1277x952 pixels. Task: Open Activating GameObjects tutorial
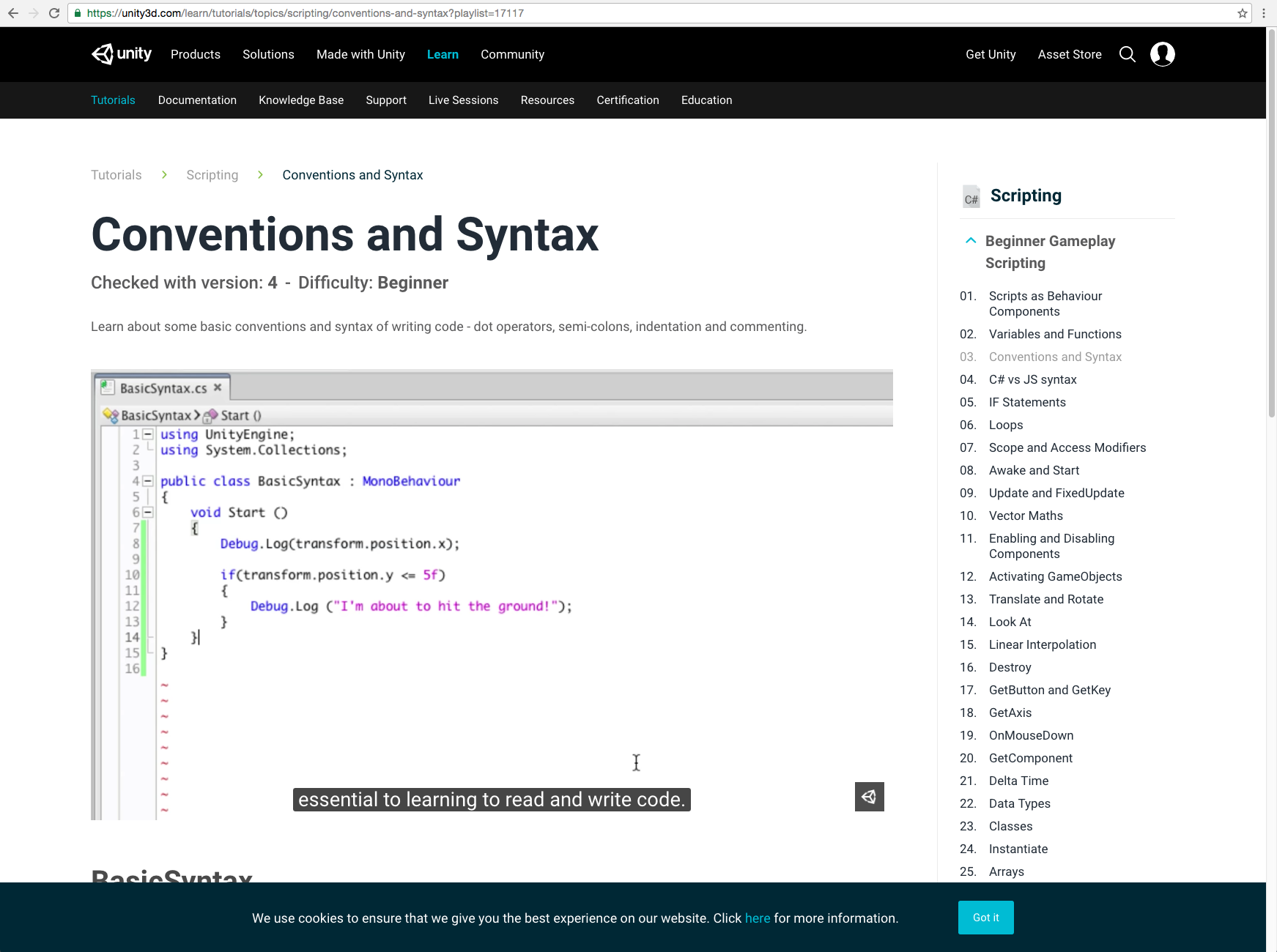click(x=1055, y=576)
